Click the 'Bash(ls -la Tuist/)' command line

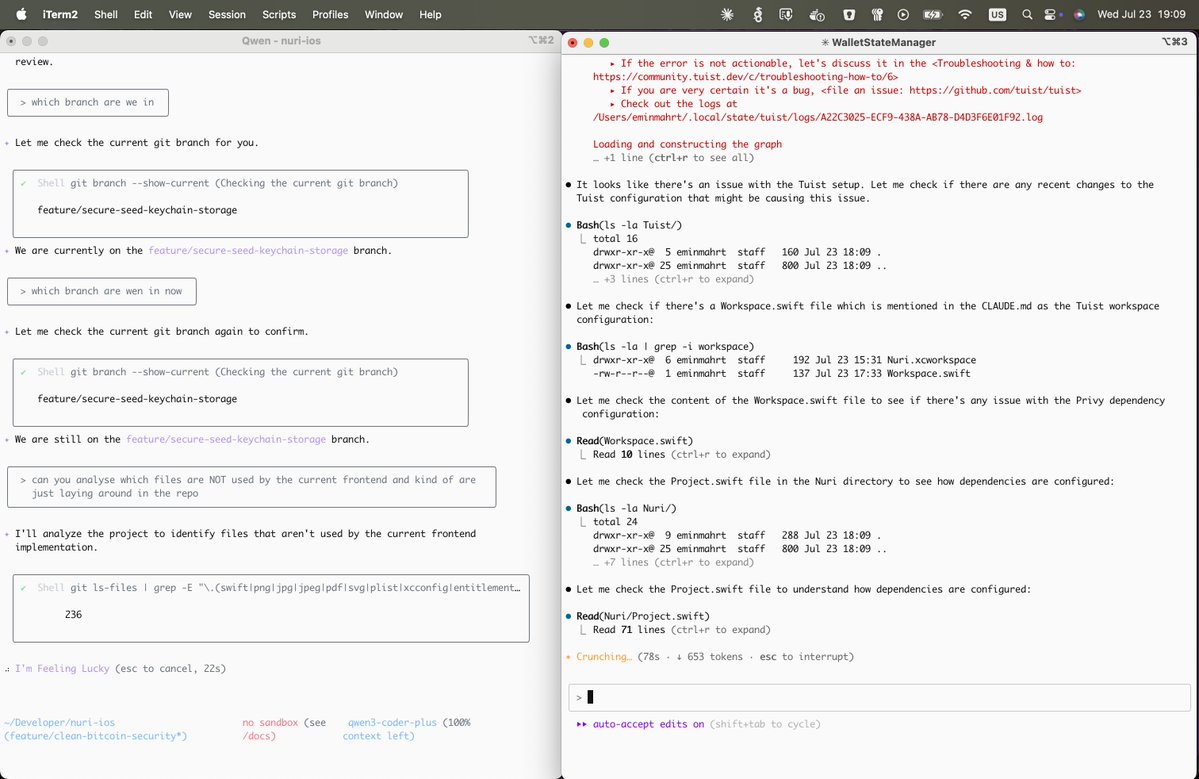[629, 225]
